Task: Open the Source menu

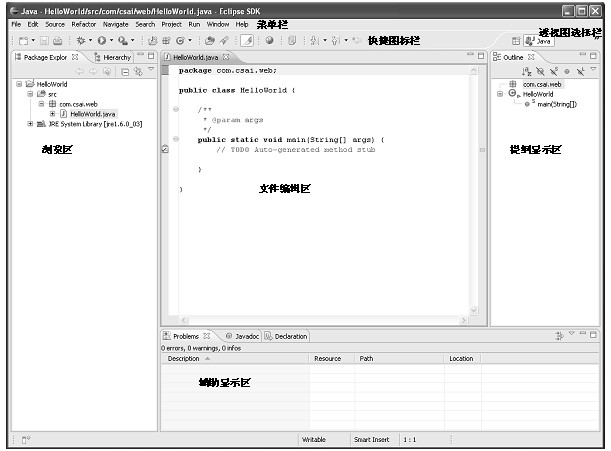Action: click(x=55, y=24)
